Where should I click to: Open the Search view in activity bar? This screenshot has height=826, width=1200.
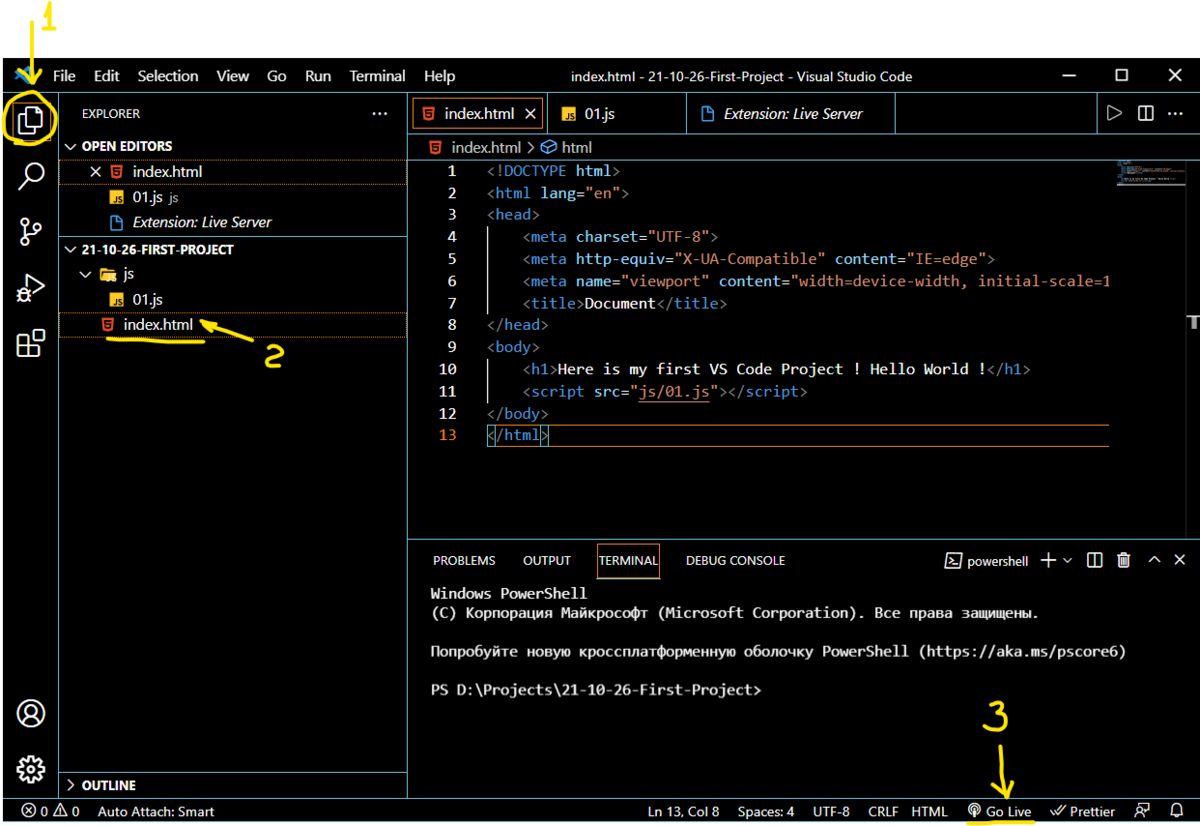[x=30, y=177]
